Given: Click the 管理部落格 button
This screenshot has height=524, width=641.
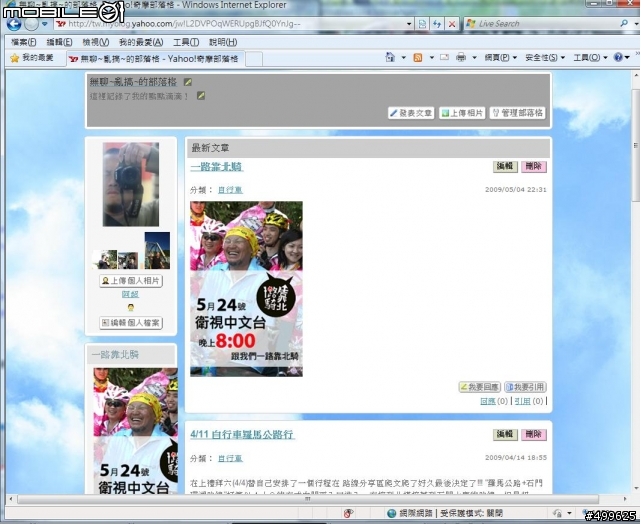Looking at the screenshot, I should pyautogui.click(x=518, y=113).
